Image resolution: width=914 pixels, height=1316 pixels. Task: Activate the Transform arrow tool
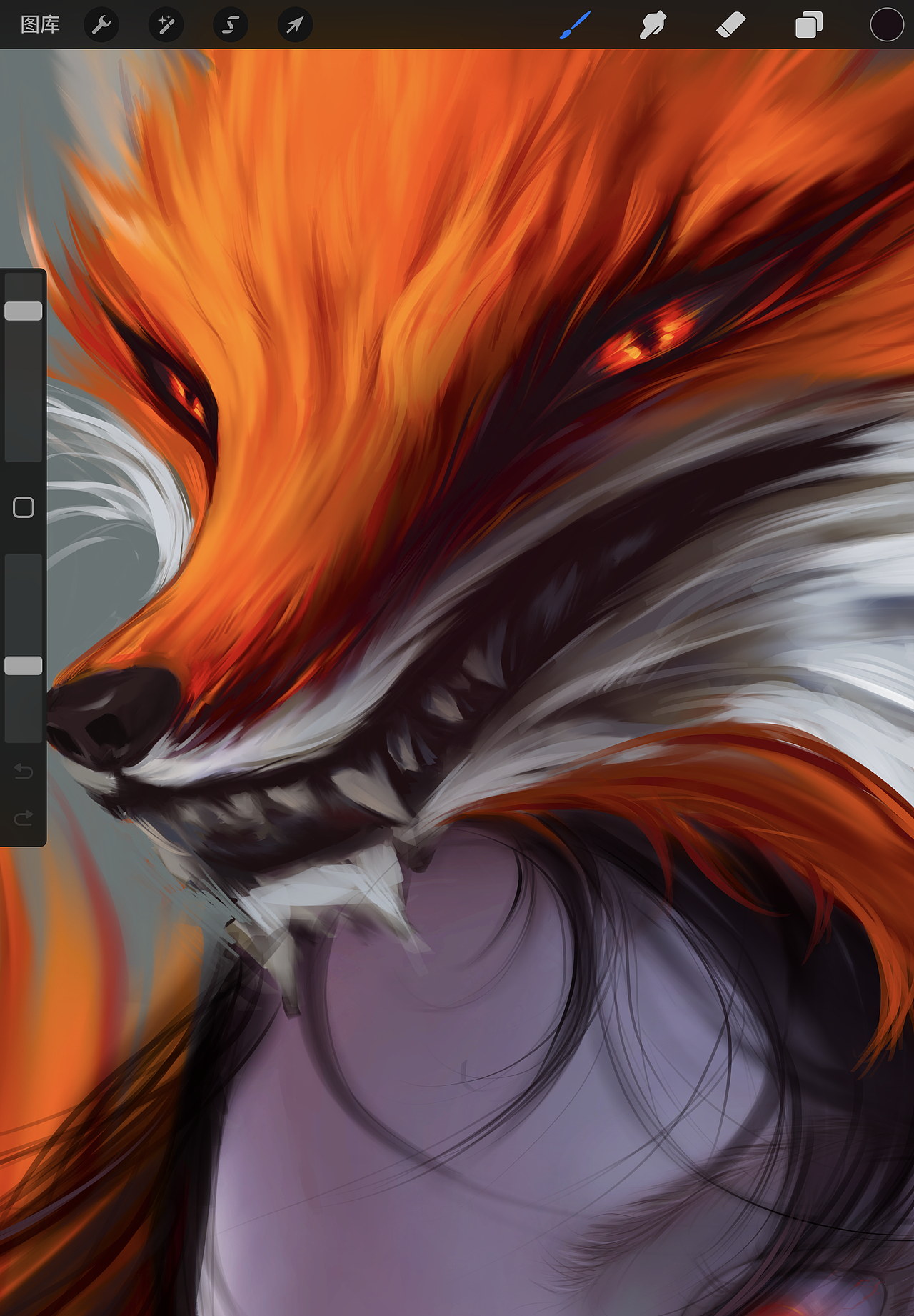click(294, 25)
